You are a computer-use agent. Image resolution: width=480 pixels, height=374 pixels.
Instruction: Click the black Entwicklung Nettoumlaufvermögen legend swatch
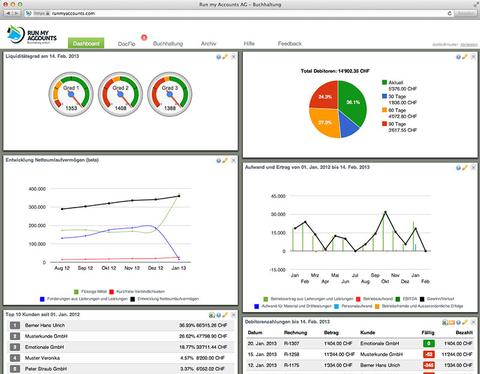tap(133, 299)
